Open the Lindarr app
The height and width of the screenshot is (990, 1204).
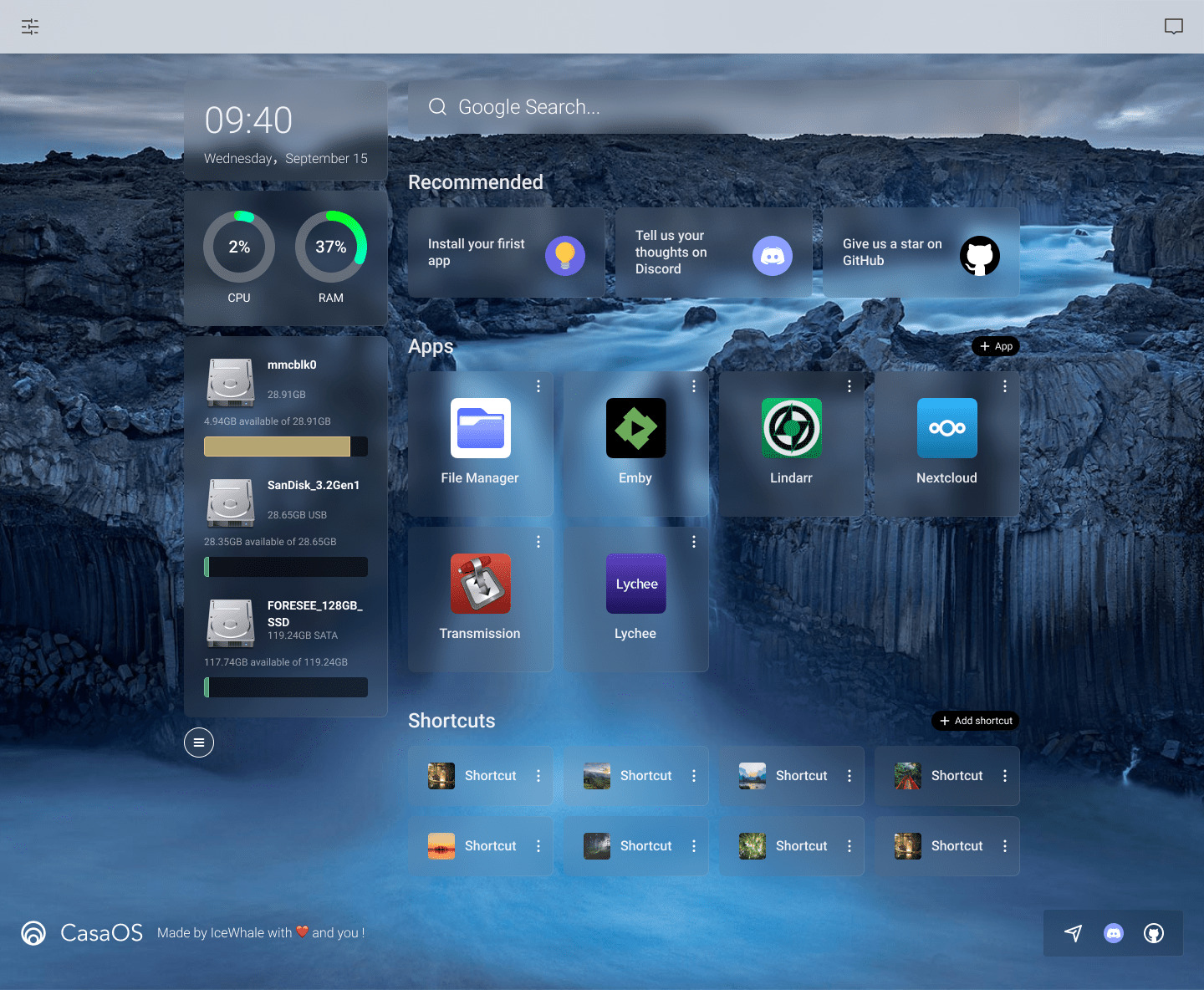[x=791, y=429]
